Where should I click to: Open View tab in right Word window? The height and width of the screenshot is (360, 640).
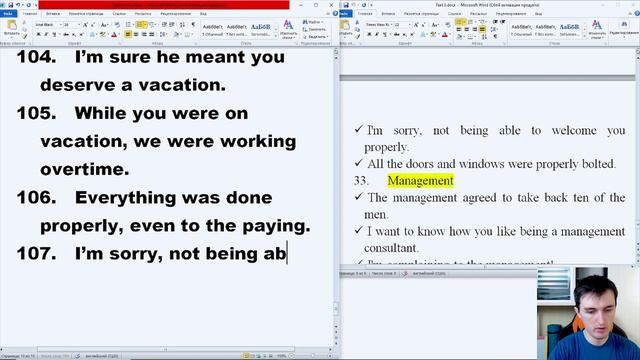(x=539, y=14)
